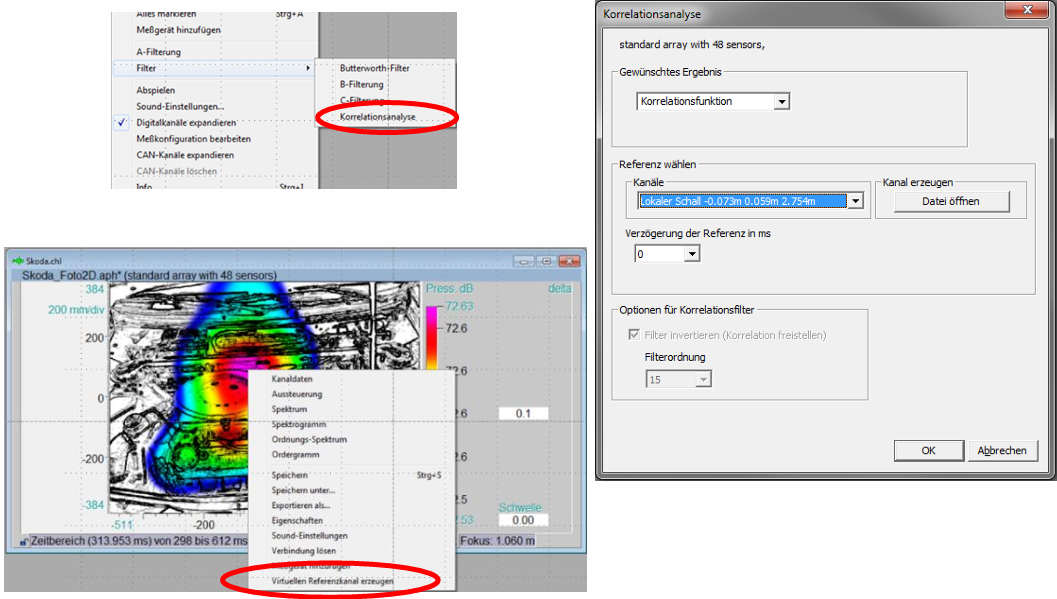Minimize the Skoda.chl window
The height and width of the screenshot is (599, 1057).
coord(522,261)
